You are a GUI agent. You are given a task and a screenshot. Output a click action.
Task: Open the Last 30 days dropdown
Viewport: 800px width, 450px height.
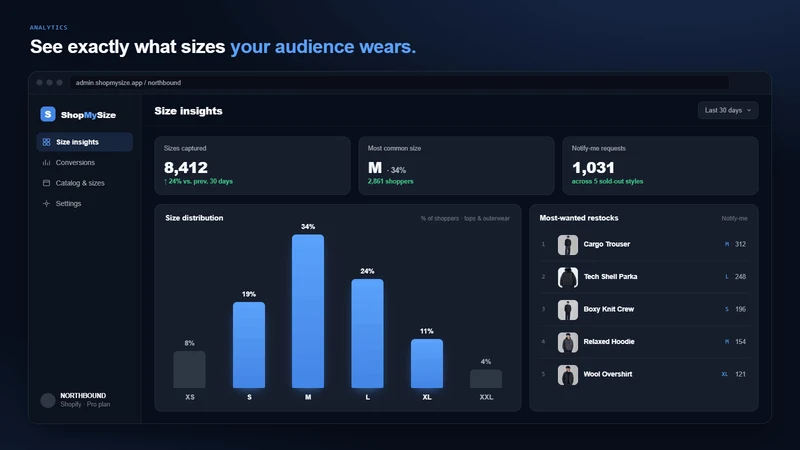tap(728, 110)
